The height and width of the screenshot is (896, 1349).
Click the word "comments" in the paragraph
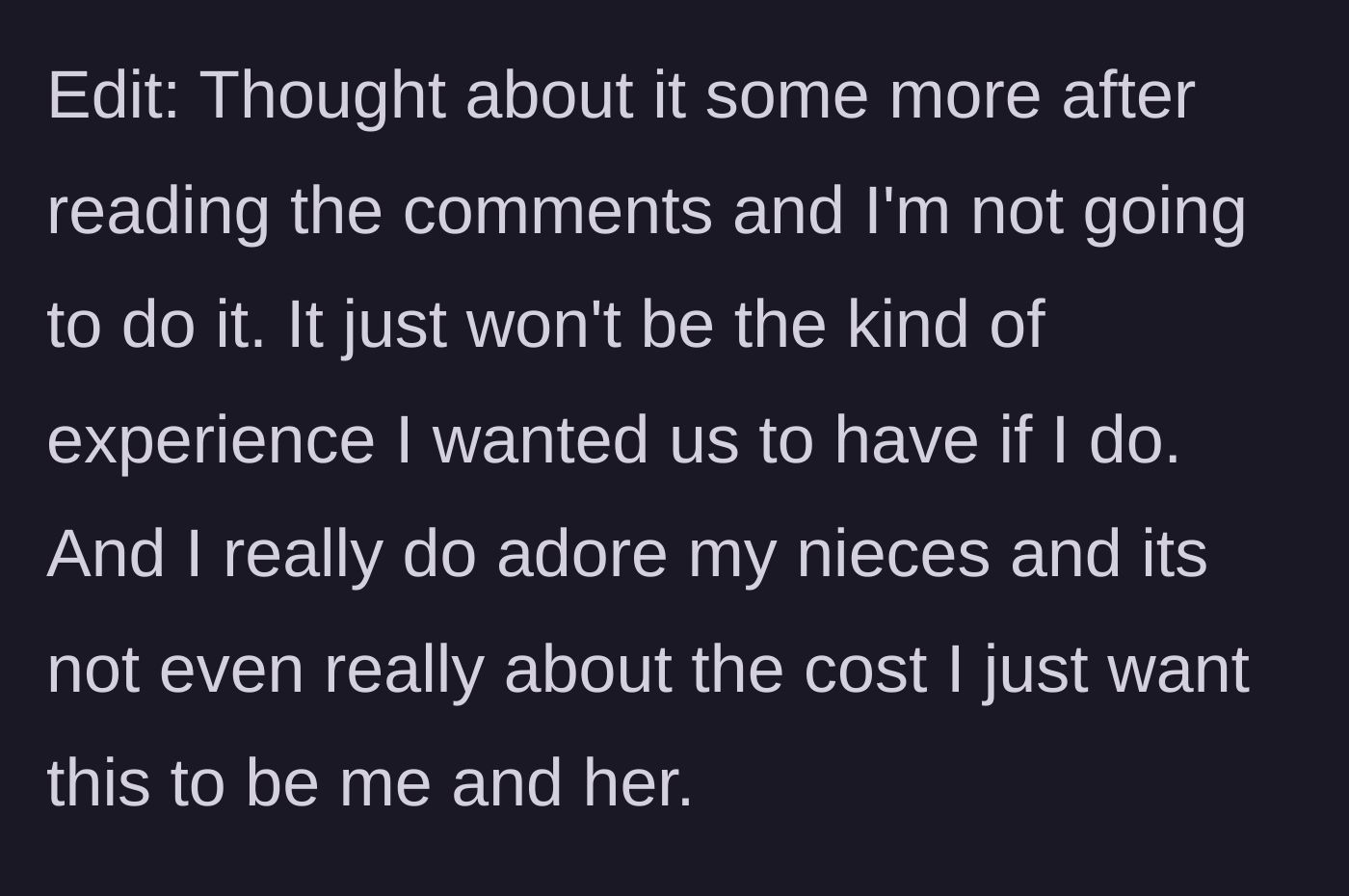pos(558,212)
